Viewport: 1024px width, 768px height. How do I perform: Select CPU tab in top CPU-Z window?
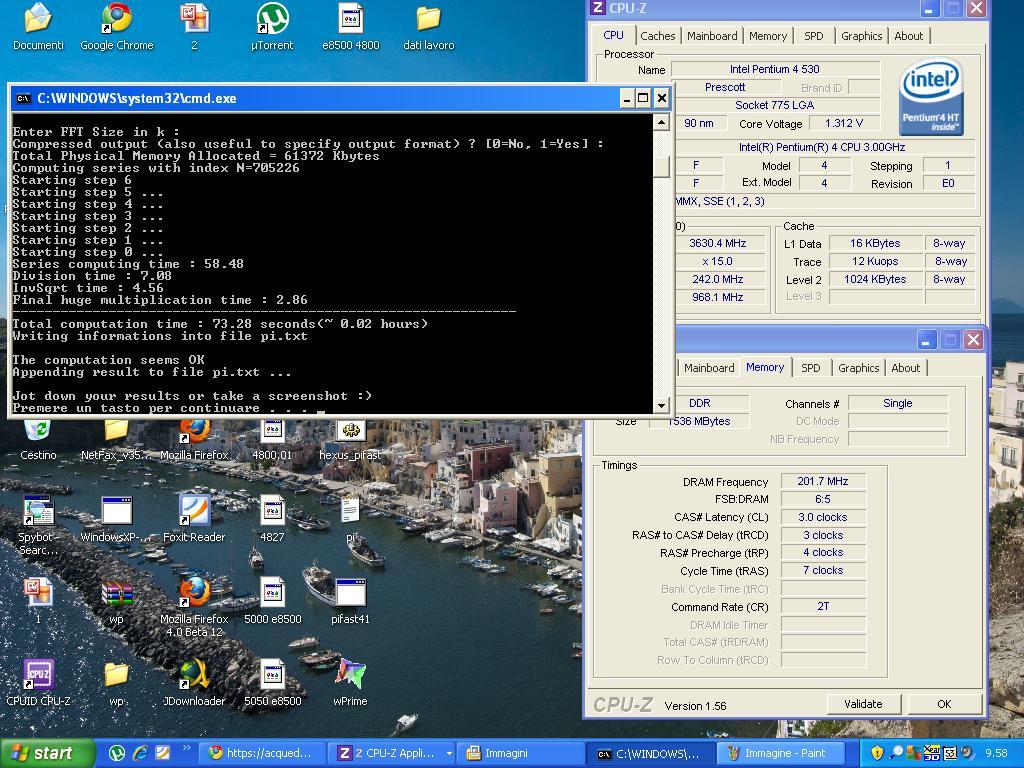coord(613,35)
